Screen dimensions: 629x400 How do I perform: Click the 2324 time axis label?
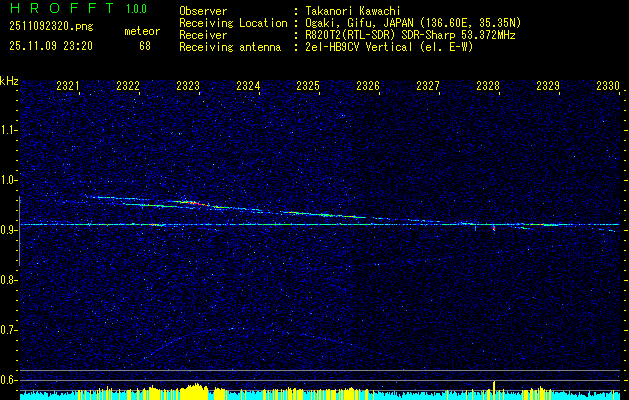tap(248, 85)
